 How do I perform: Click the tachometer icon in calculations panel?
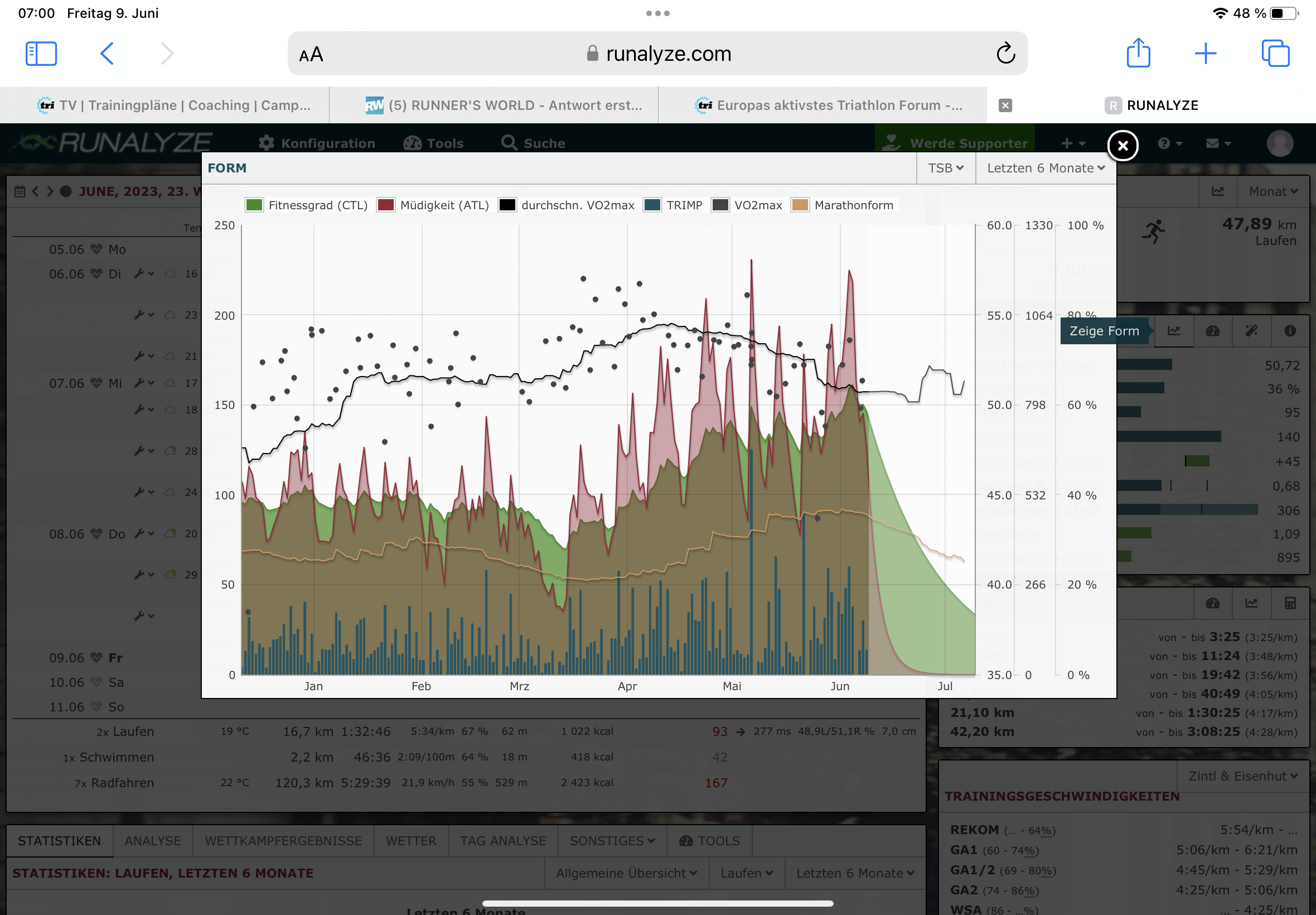click(x=1212, y=331)
